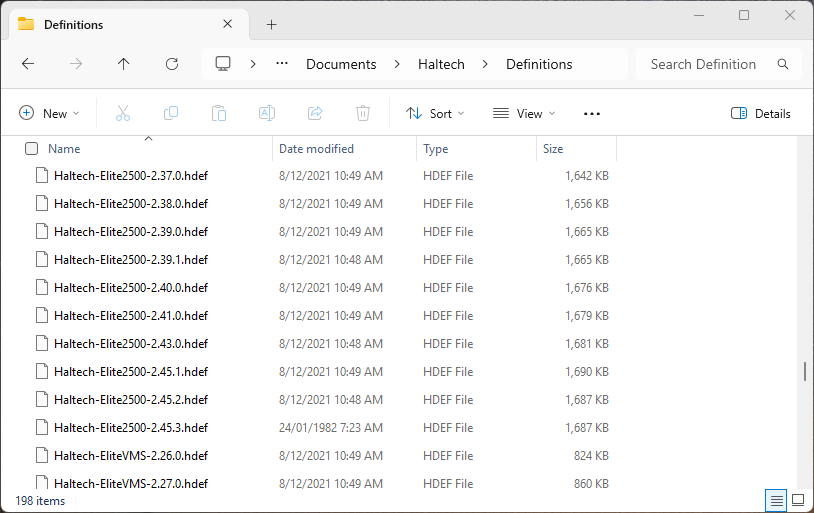Click the search magnifier icon
The image size is (814, 513).
(x=783, y=64)
